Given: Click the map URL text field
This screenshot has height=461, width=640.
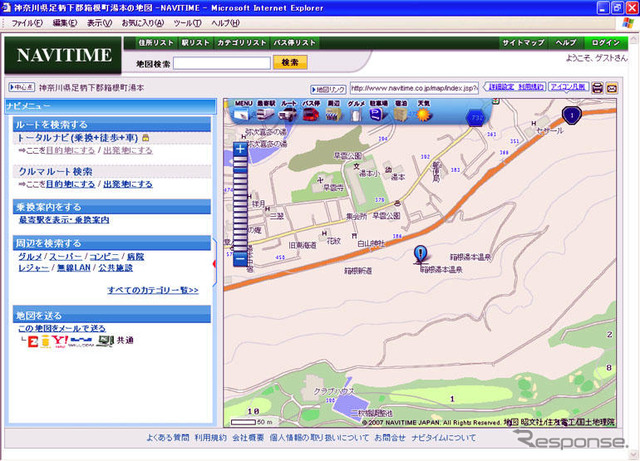Looking at the screenshot, I should pyautogui.click(x=414, y=88).
